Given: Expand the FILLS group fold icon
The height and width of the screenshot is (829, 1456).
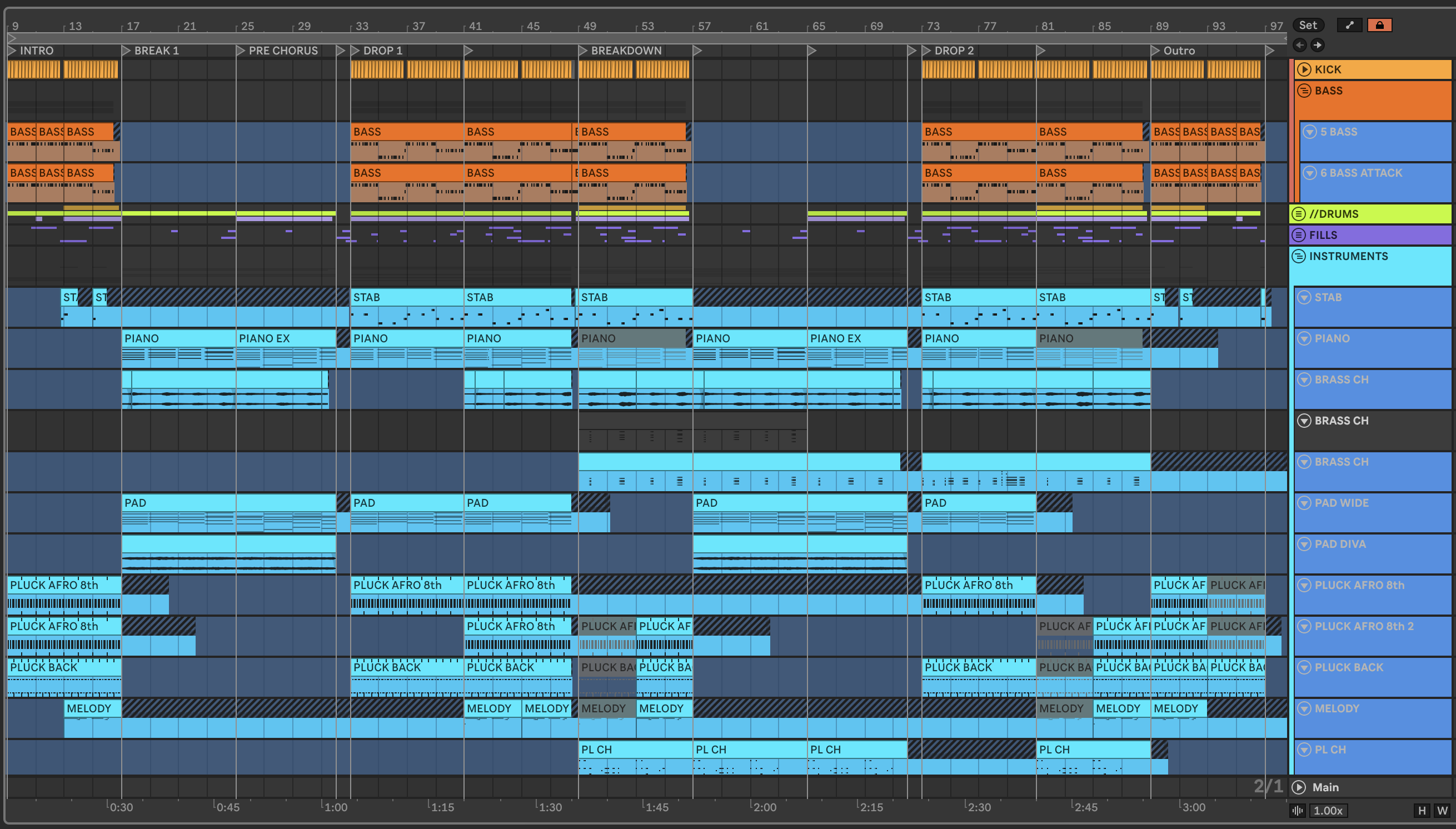Looking at the screenshot, I should 1298,235.
